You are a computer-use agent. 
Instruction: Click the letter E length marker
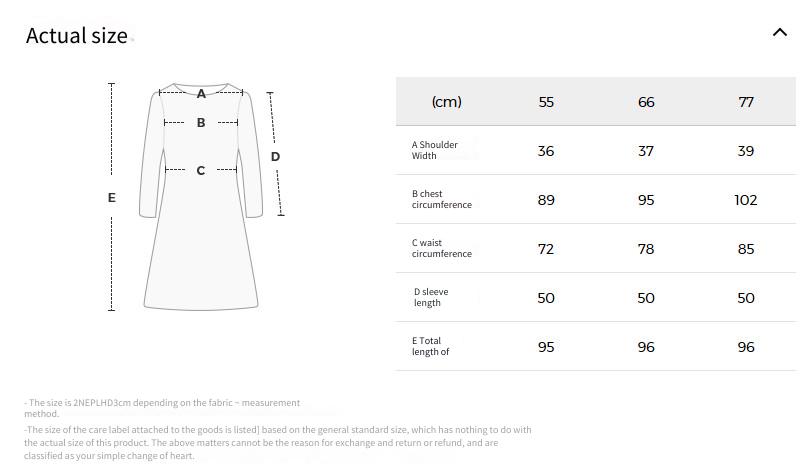click(x=112, y=197)
